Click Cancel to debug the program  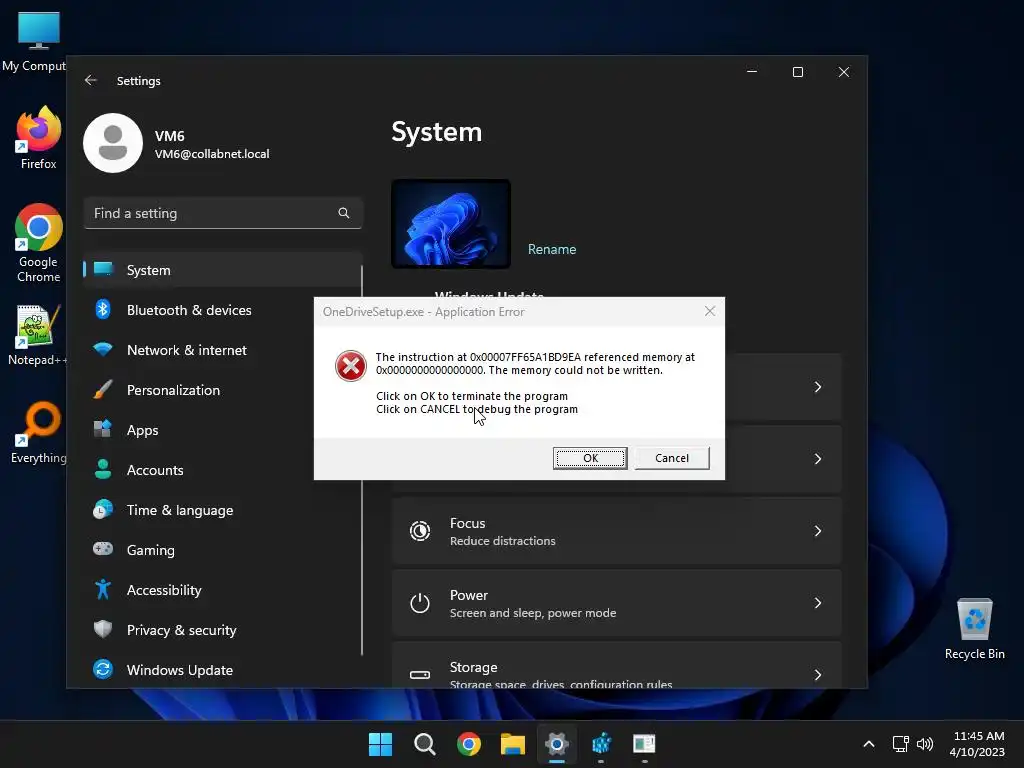pyautogui.click(x=671, y=458)
